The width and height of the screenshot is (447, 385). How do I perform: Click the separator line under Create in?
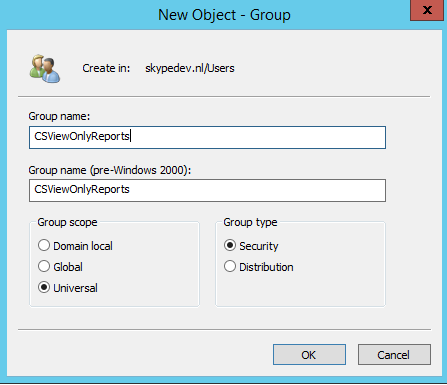224,97
